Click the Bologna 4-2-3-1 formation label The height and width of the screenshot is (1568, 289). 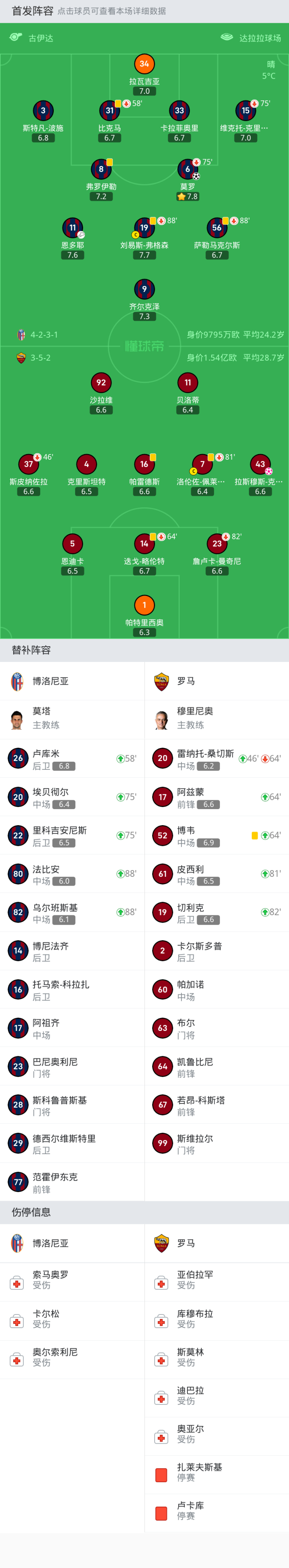pyautogui.click(x=44, y=335)
